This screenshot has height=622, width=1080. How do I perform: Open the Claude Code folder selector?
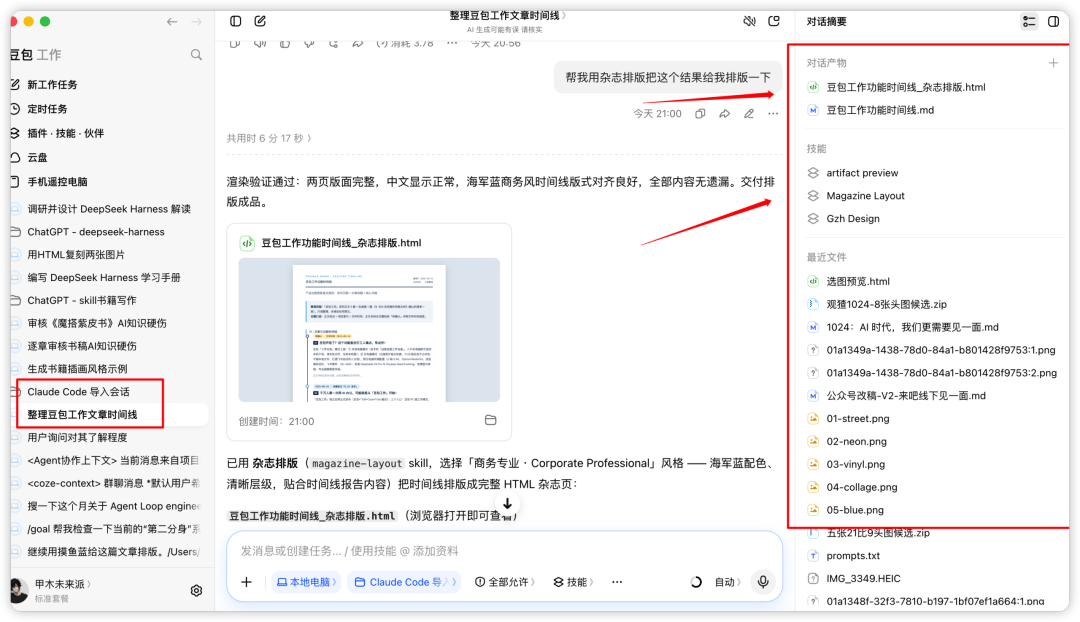pyautogui.click(x=404, y=582)
